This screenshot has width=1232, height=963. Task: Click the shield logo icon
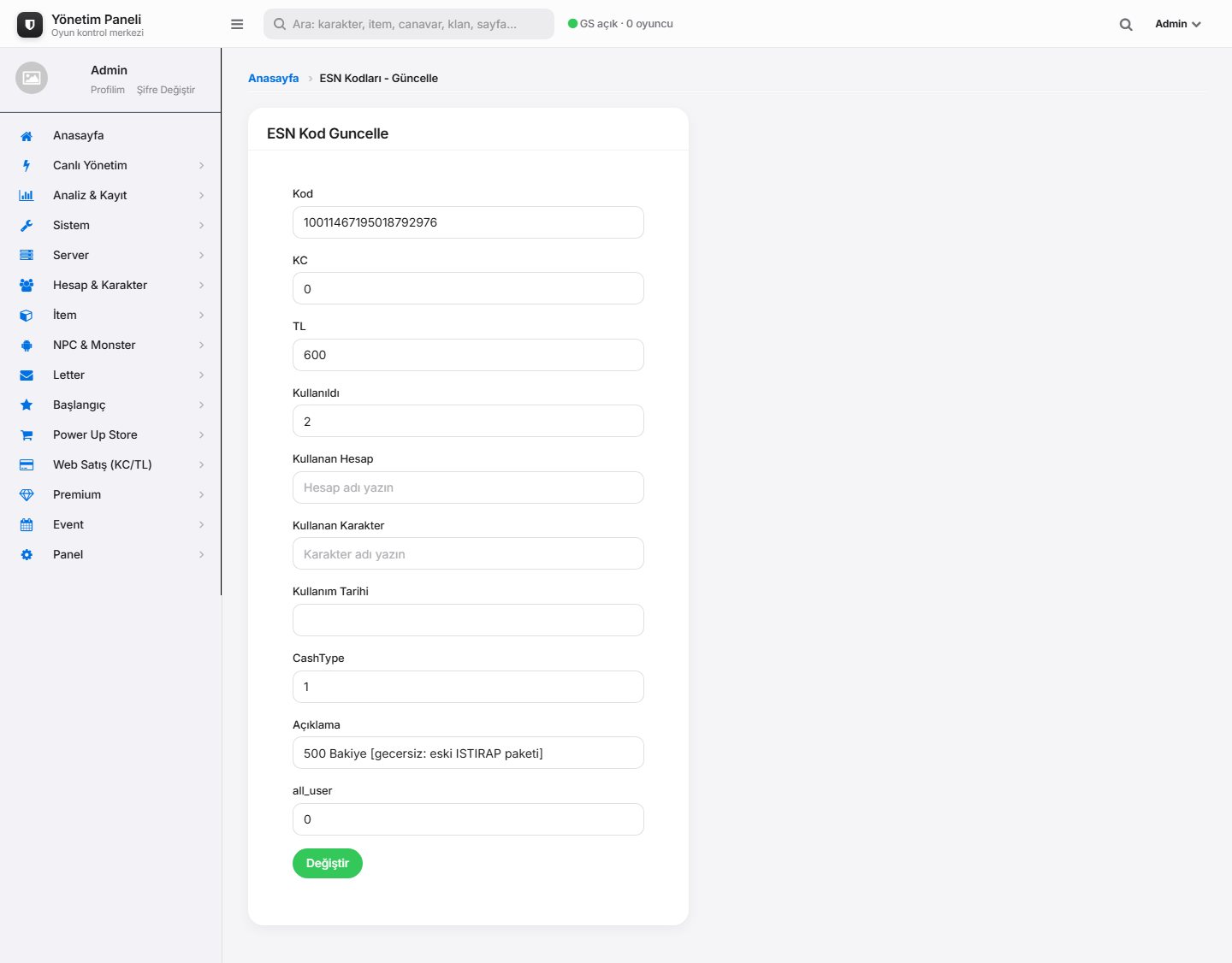click(x=30, y=25)
